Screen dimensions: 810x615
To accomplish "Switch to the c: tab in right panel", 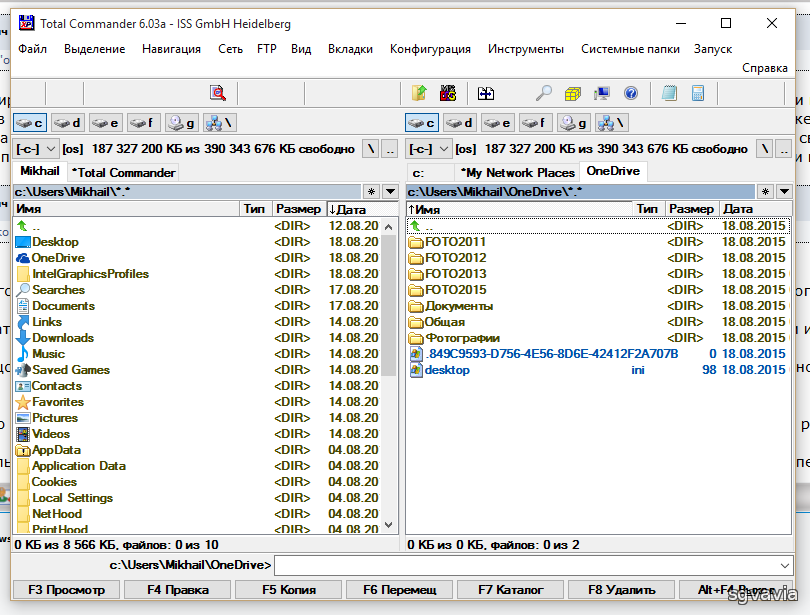I will click(430, 172).
